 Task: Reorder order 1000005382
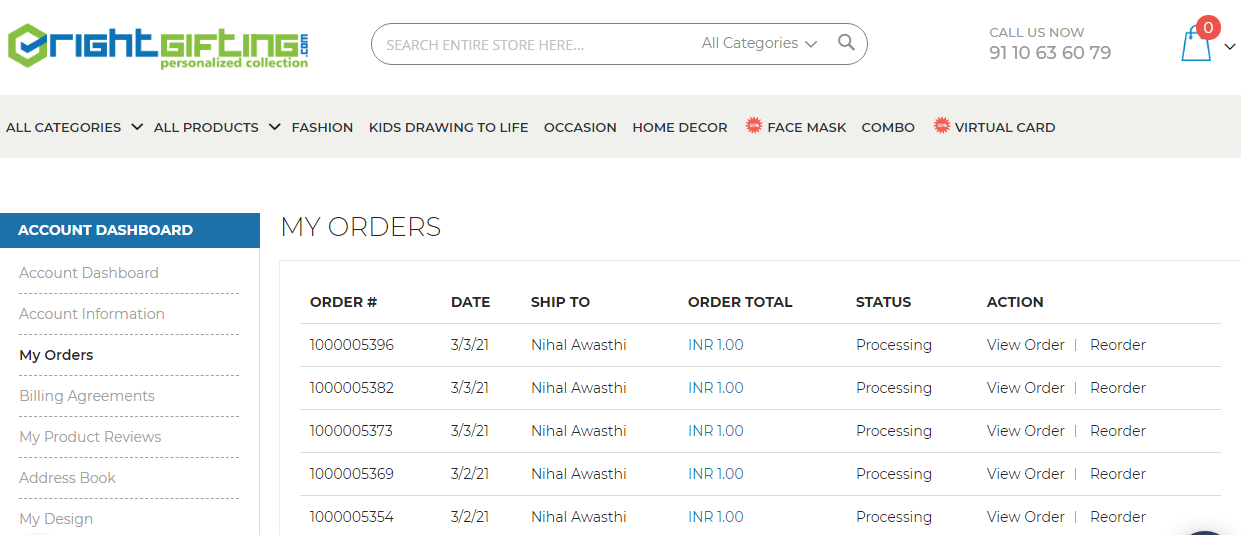point(1117,388)
